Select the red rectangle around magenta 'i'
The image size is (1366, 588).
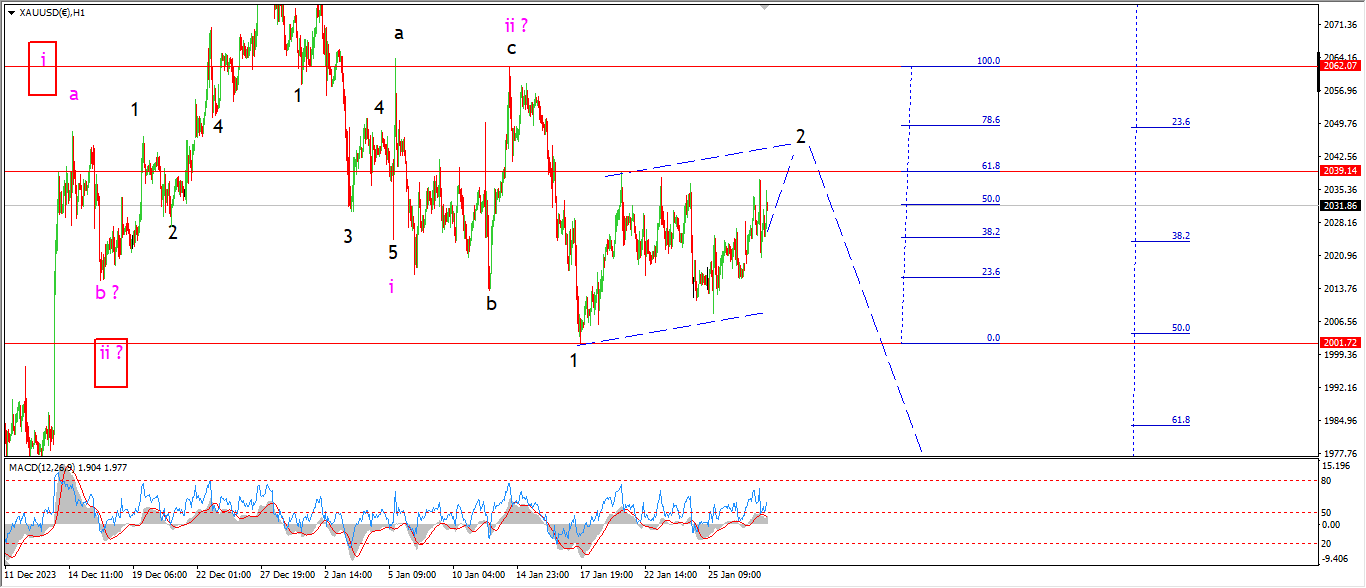point(42,69)
